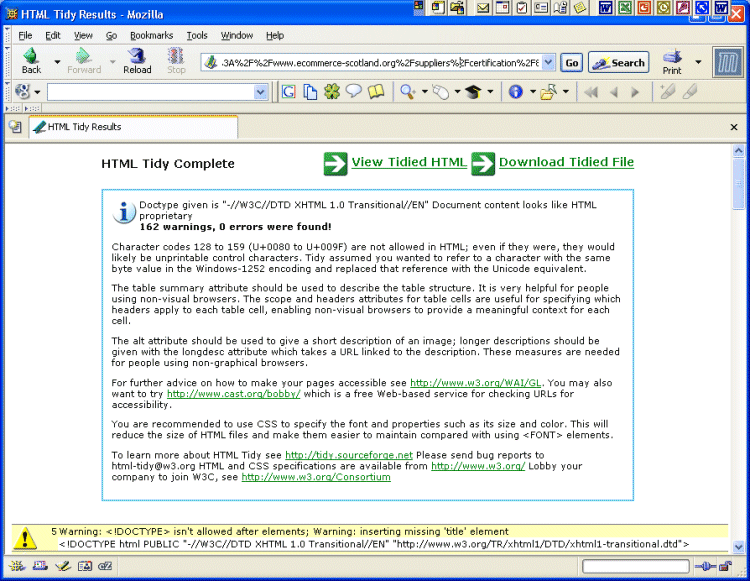Click the double left arrow icon
Viewport: 750px width, 581px height.
(x=591, y=92)
